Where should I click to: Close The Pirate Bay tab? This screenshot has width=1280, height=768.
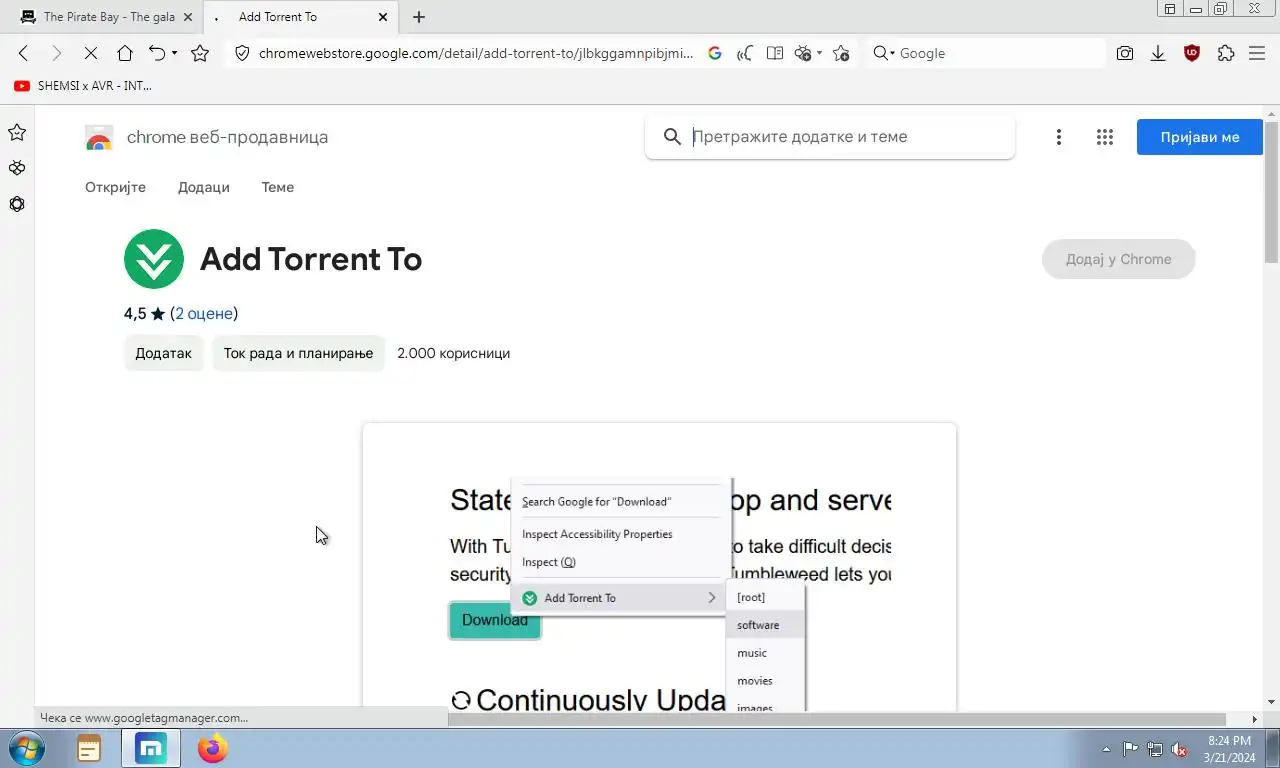coord(187,17)
